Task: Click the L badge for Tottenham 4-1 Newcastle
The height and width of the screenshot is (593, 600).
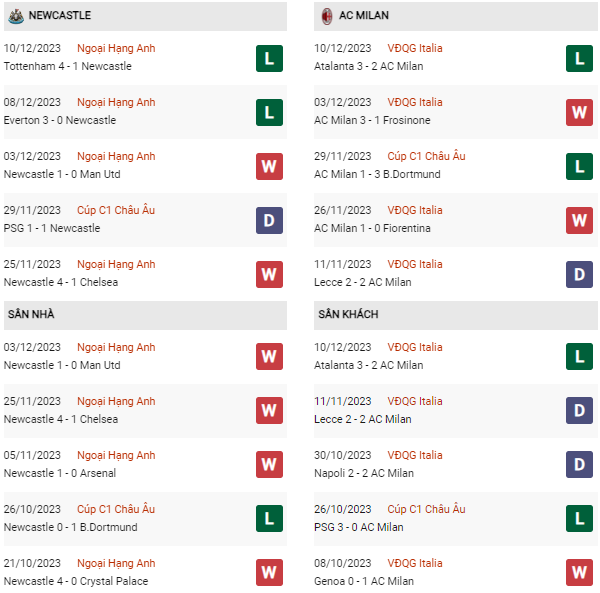Action: (269, 58)
